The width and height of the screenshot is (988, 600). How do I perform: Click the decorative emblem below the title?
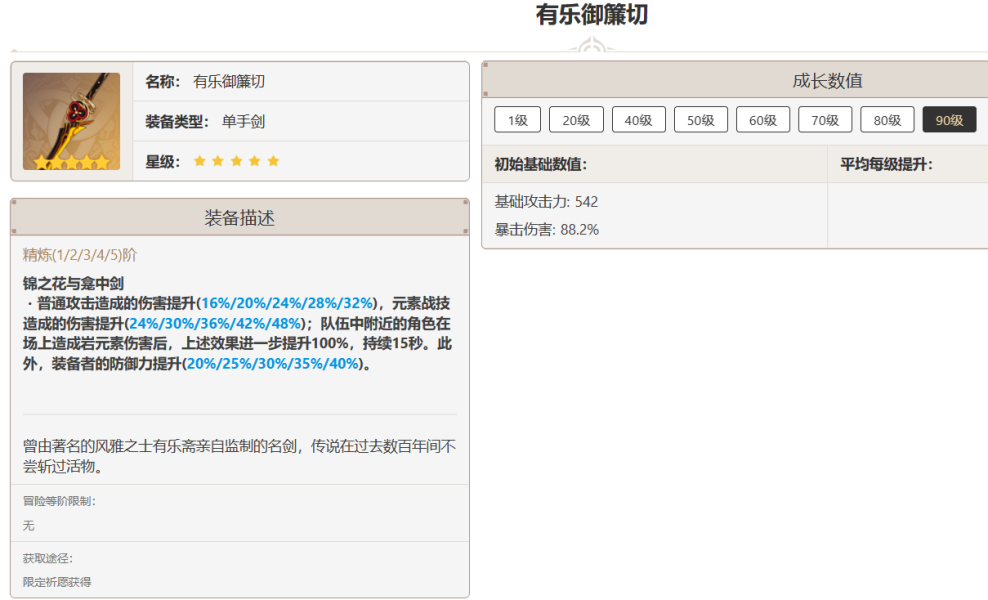[594, 46]
